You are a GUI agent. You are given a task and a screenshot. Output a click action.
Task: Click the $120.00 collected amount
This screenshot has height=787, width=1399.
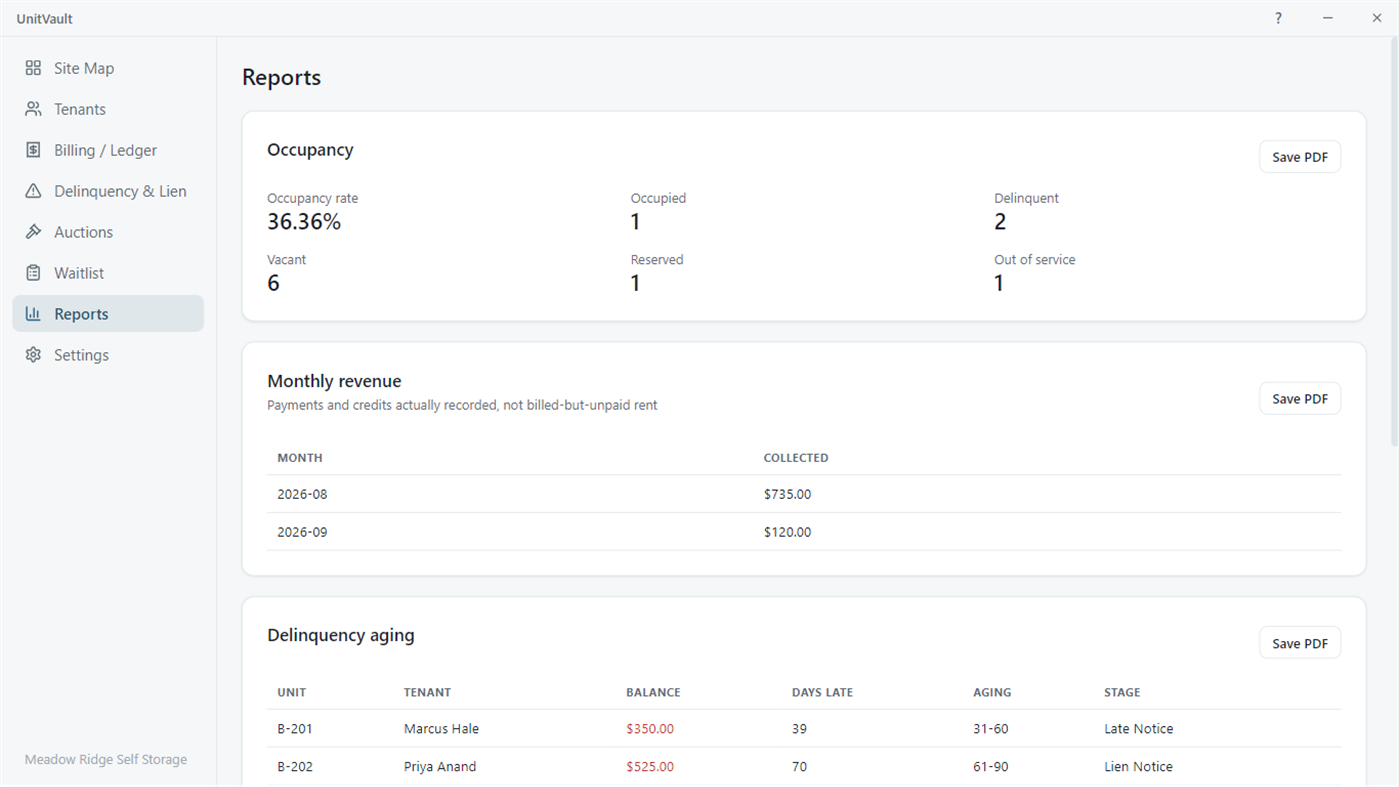(787, 532)
